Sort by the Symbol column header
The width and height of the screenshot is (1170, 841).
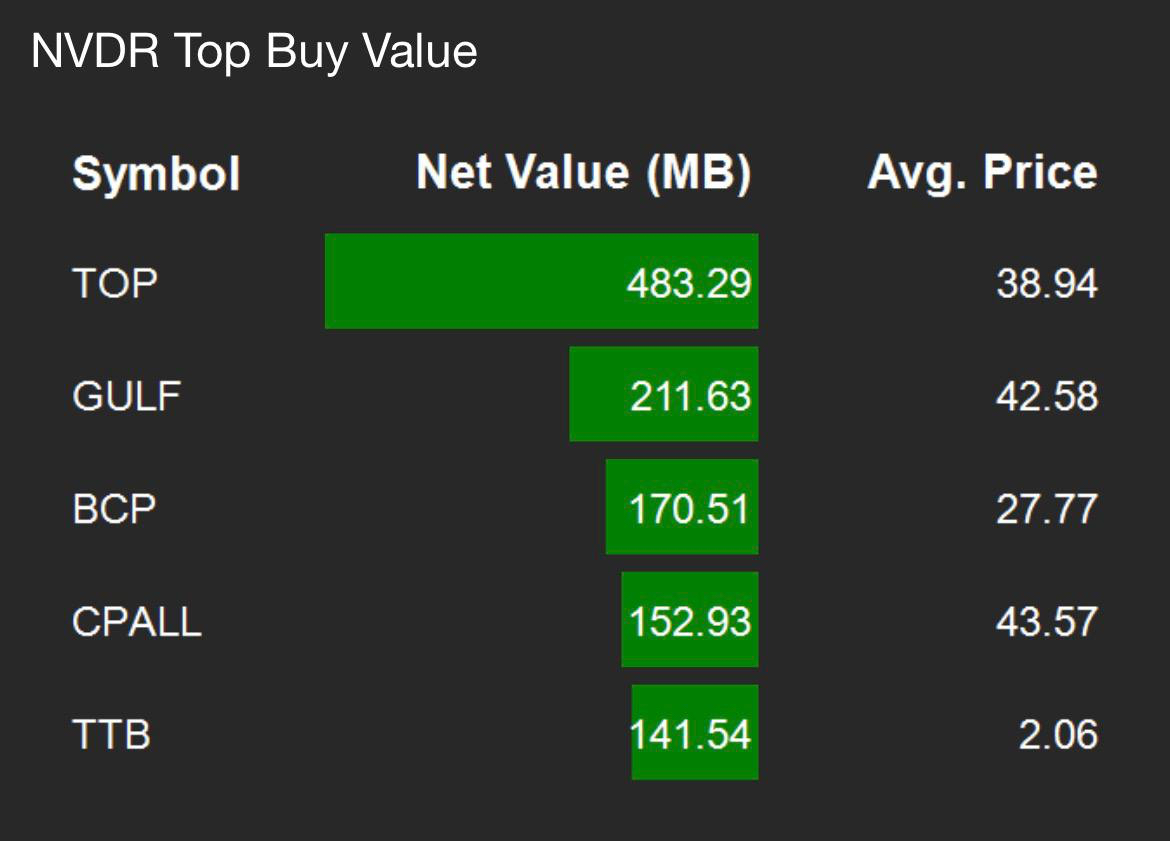[156, 175]
